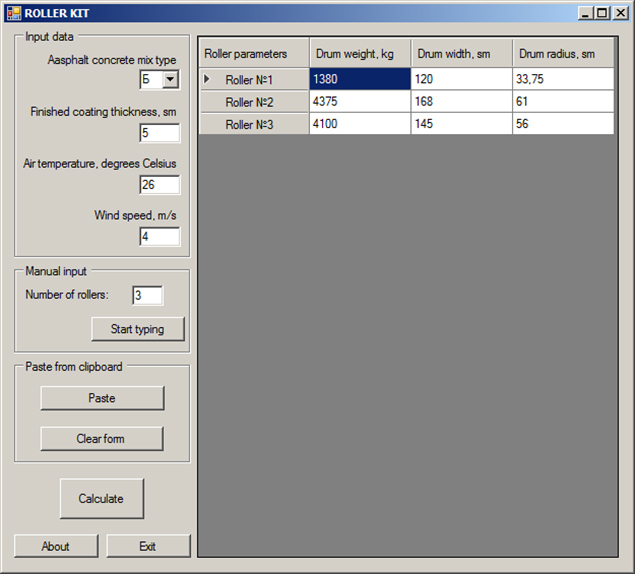Run the Calculate button
This screenshot has width=635, height=574.
[x=101, y=499]
